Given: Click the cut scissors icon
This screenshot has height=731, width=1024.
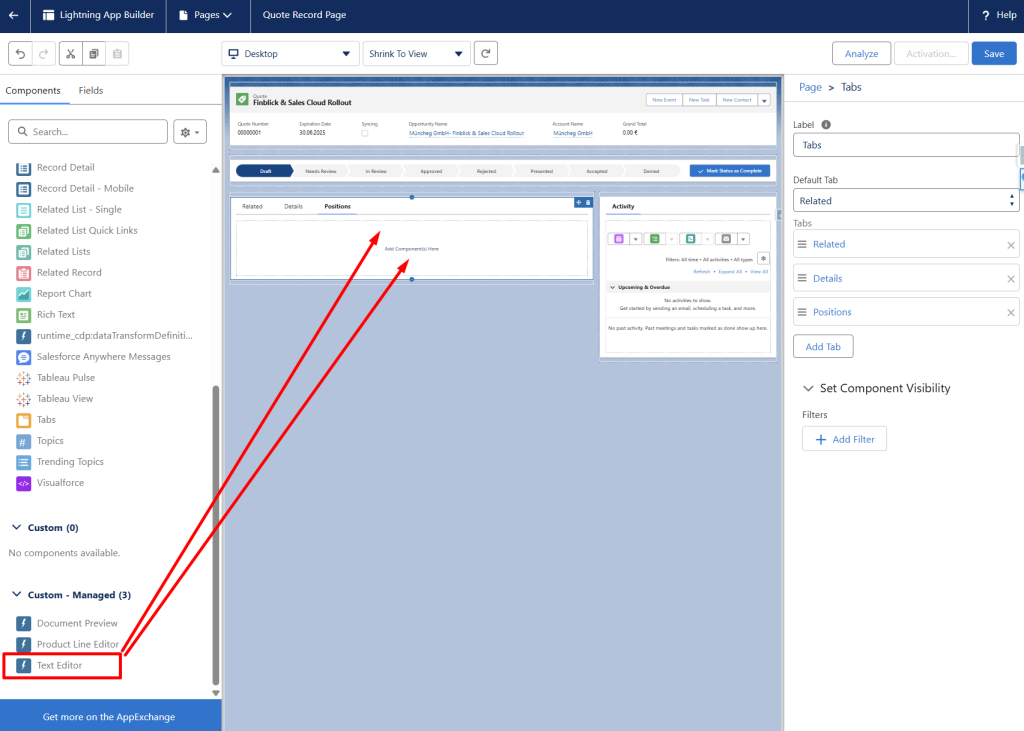Looking at the screenshot, I should (71, 54).
